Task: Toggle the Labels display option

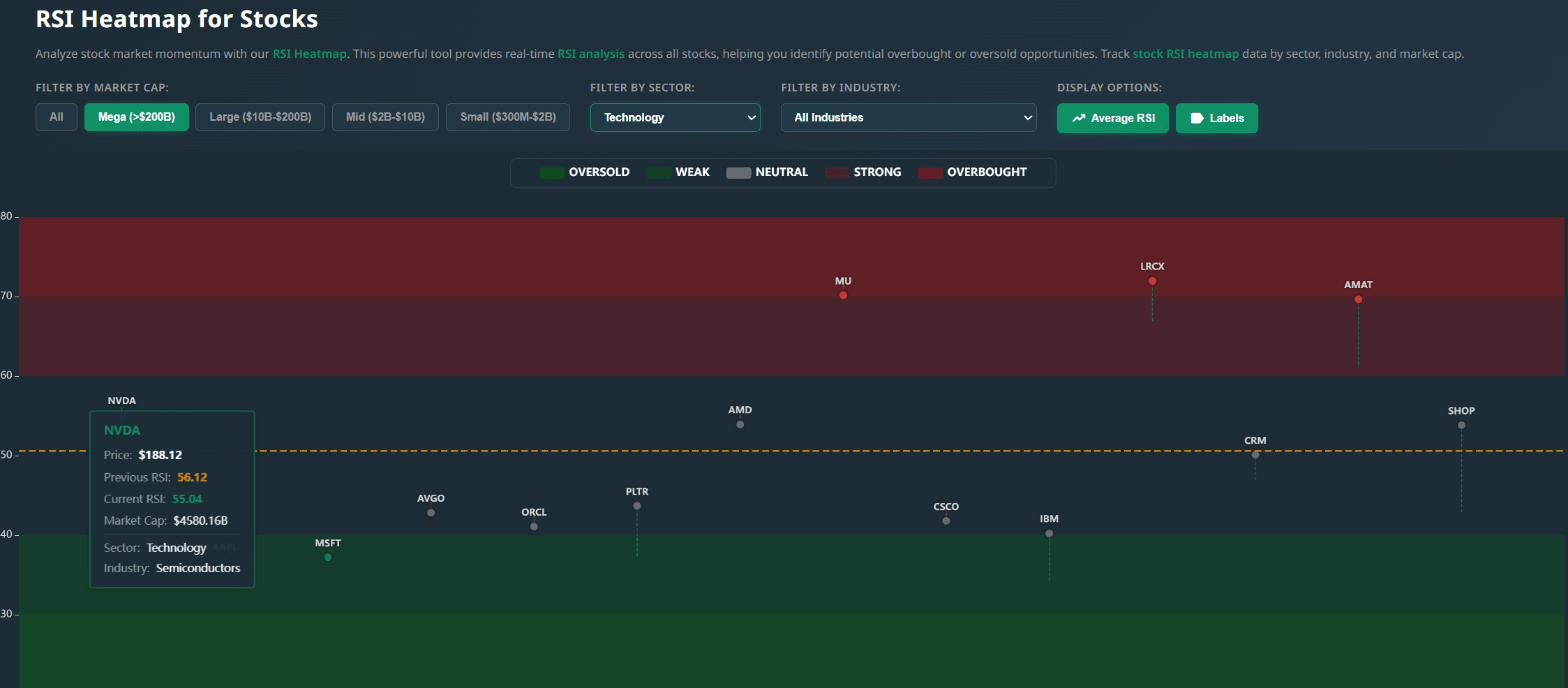Action: (x=1216, y=118)
